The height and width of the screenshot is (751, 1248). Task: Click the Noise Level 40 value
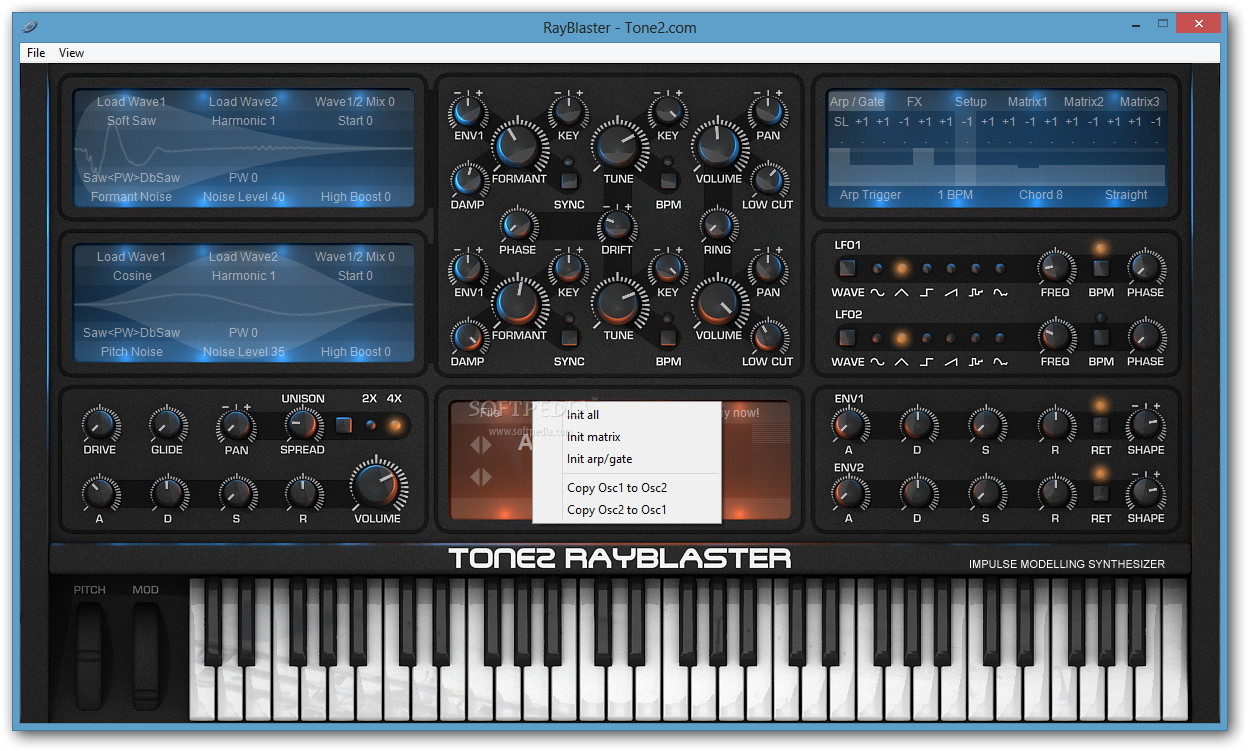coord(243,197)
